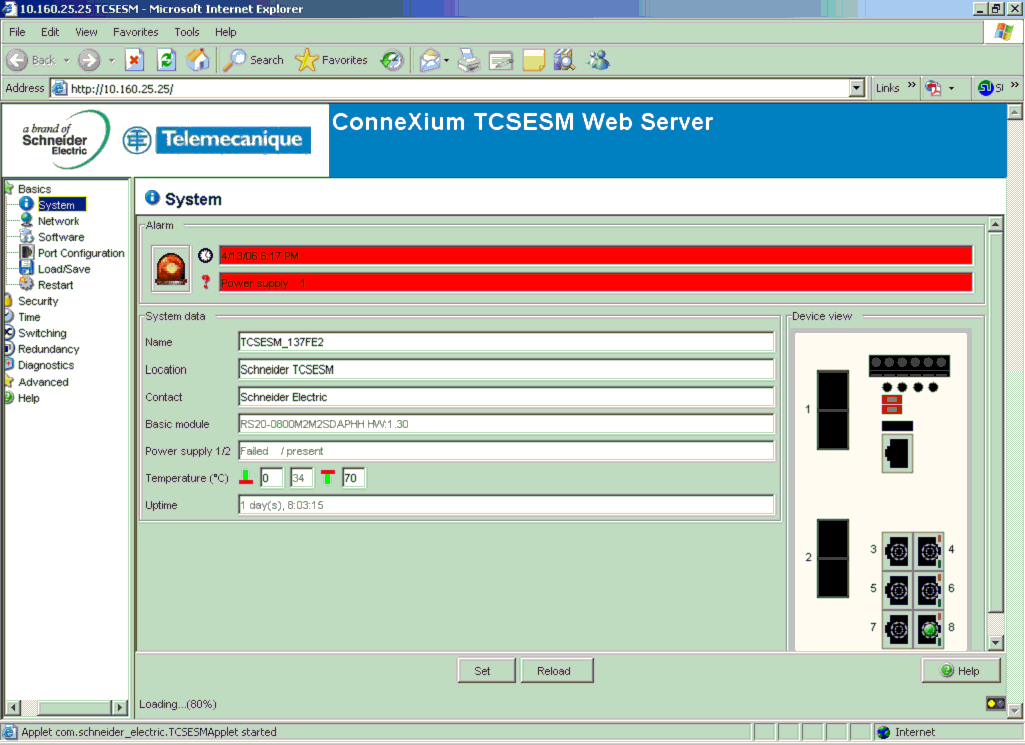Open the Back button history dropdown arrow

[67, 61]
